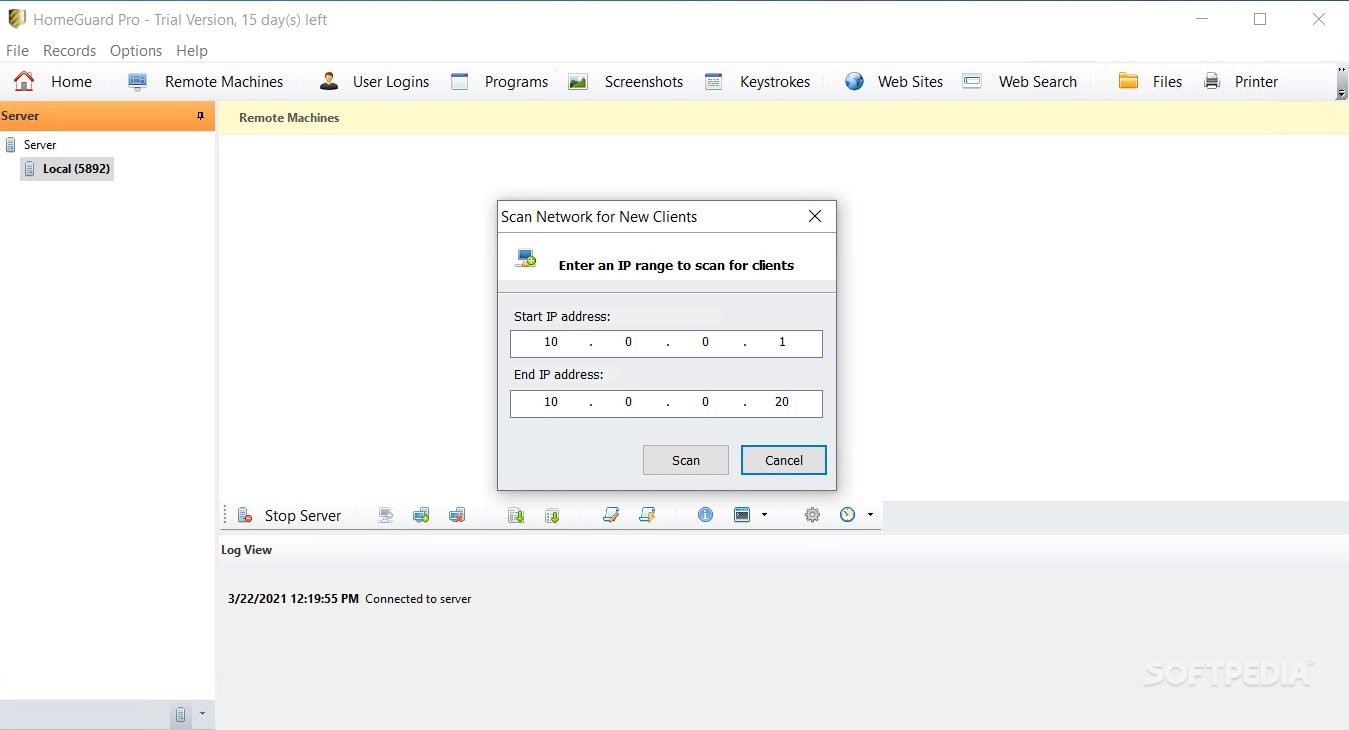Click the remove remote machine icon

(x=457, y=515)
